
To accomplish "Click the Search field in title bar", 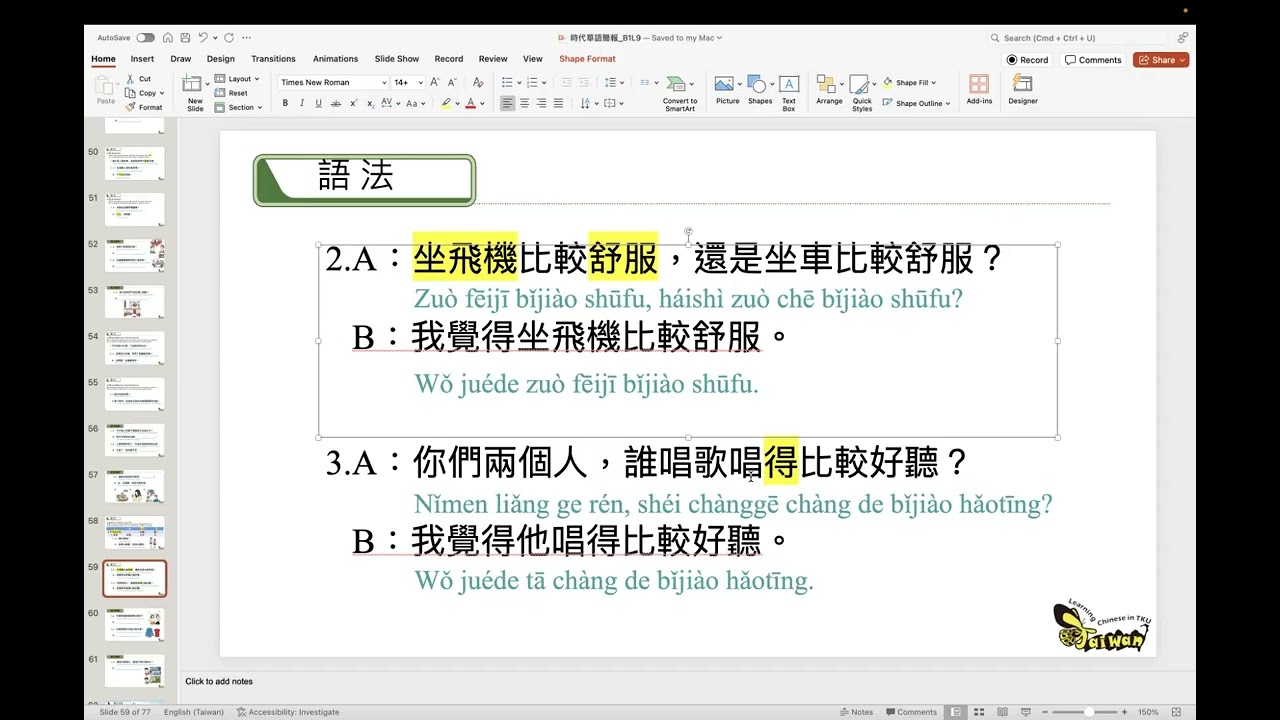I will click(1079, 38).
